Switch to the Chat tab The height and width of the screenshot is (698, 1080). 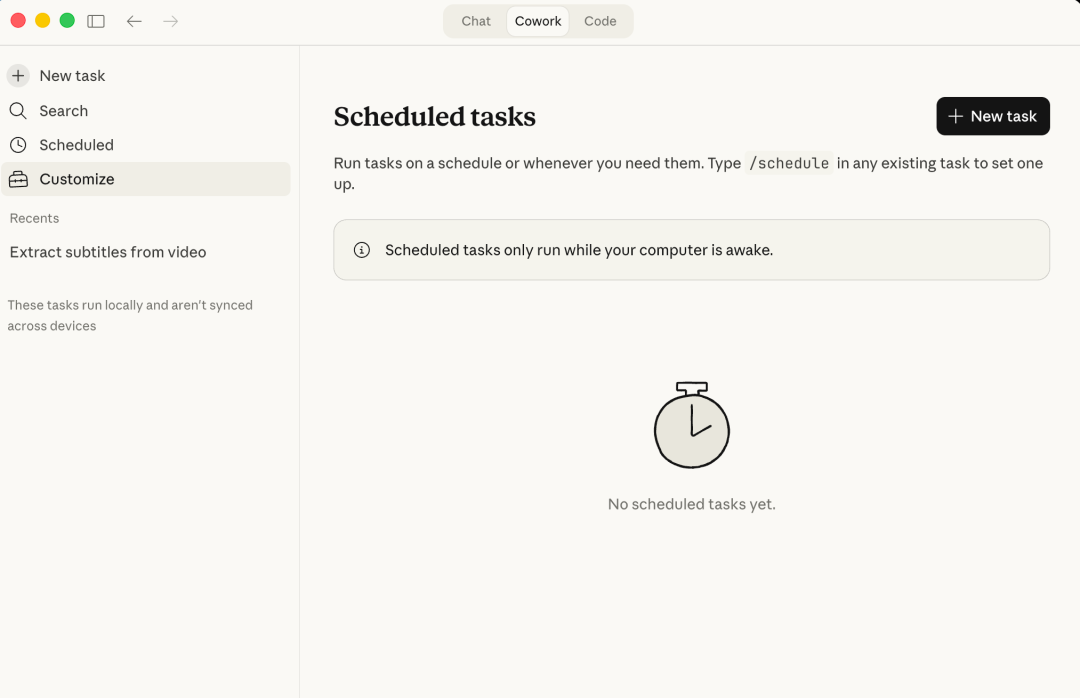pyautogui.click(x=476, y=21)
